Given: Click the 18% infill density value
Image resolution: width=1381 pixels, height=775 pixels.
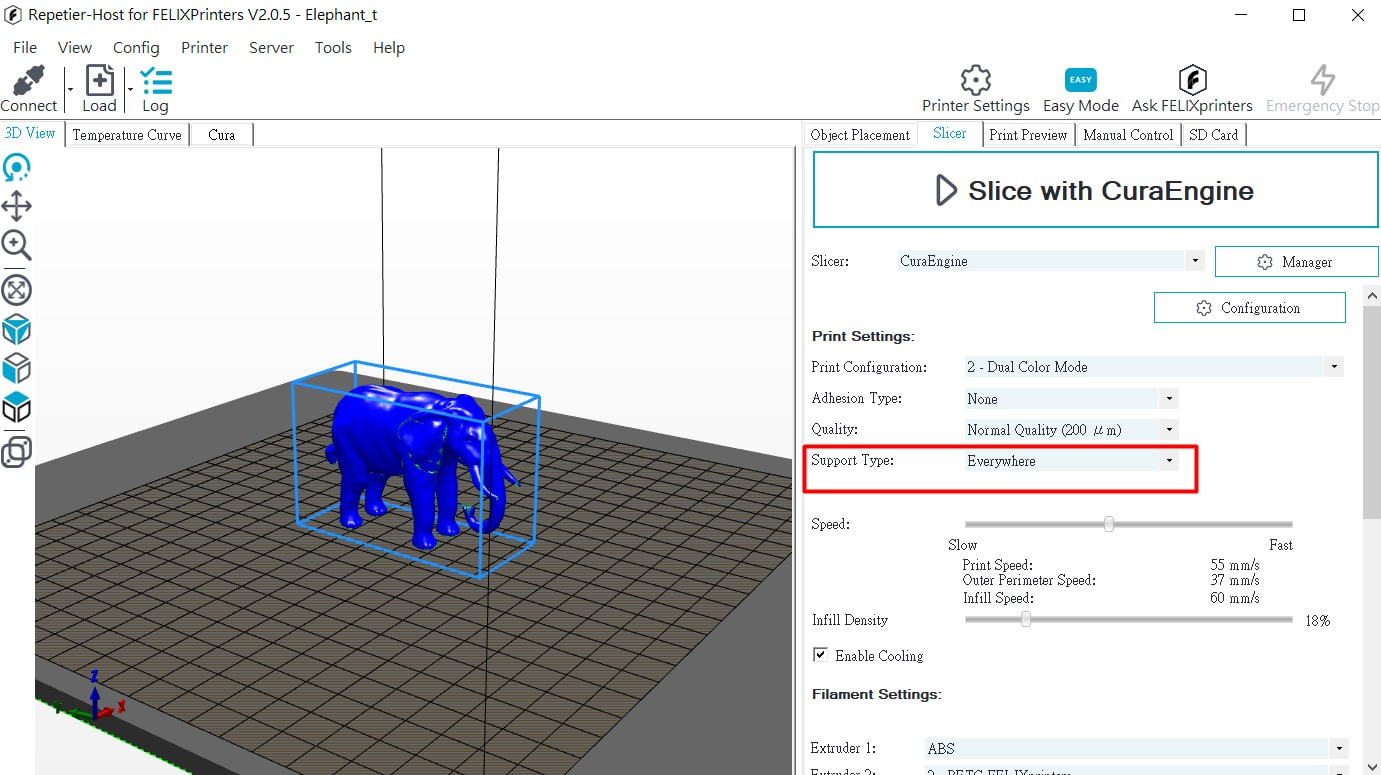Looking at the screenshot, I should (x=1317, y=621).
